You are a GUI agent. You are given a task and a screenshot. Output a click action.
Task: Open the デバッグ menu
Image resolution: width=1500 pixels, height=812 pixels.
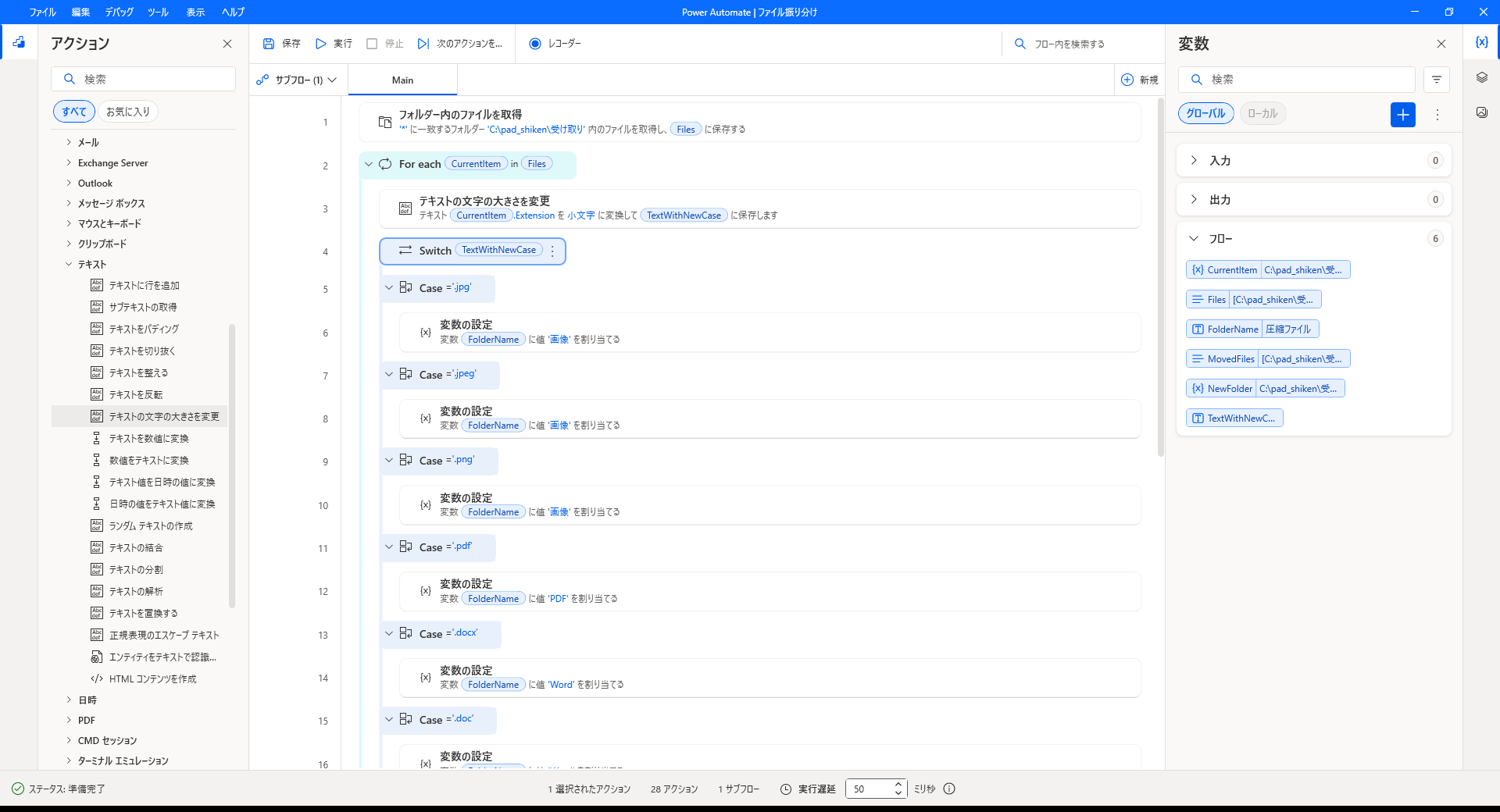pos(119,12)
